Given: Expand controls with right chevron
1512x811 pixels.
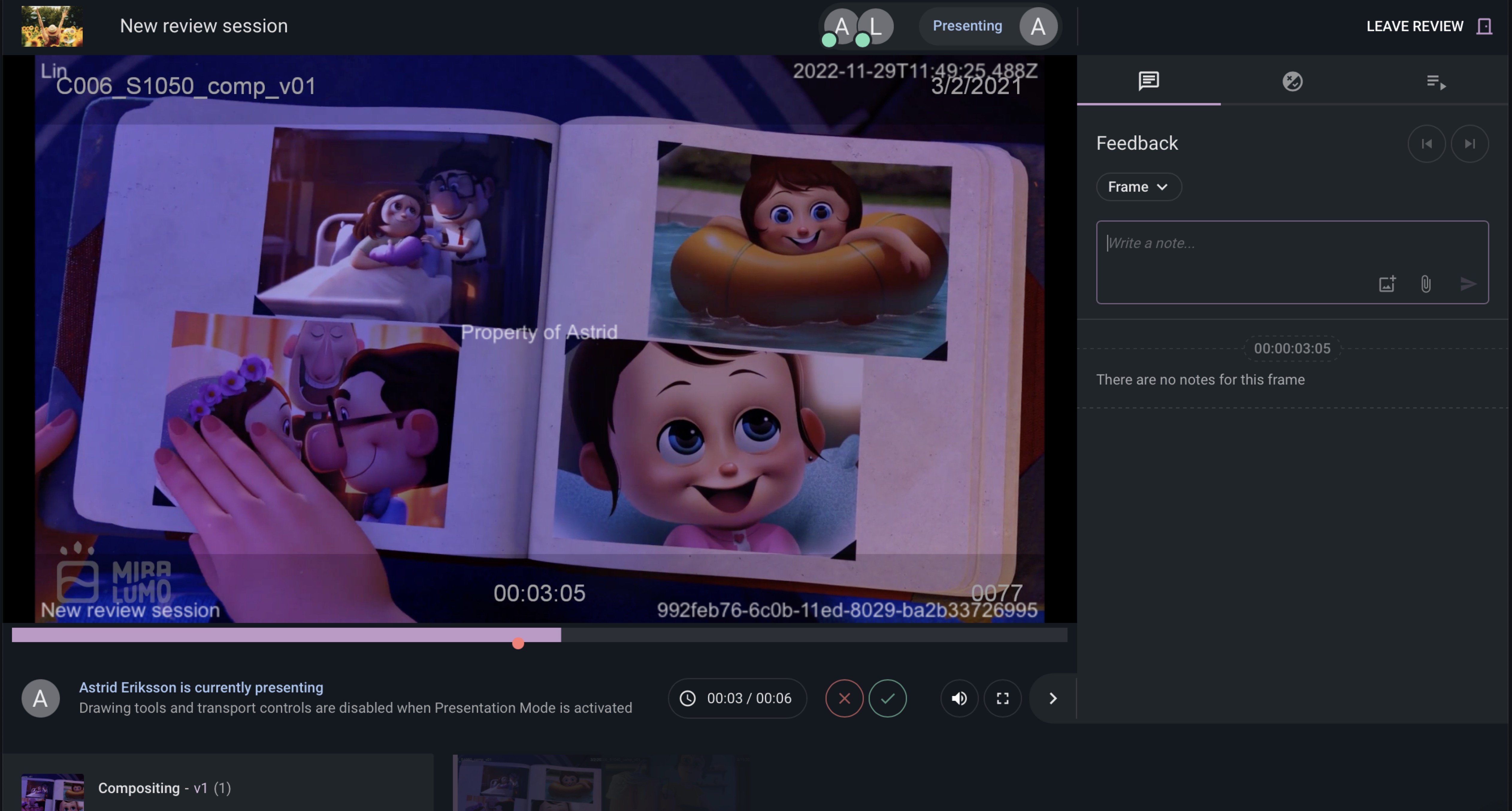Looking at the screenshot, I should click(x=1053, y=698).
